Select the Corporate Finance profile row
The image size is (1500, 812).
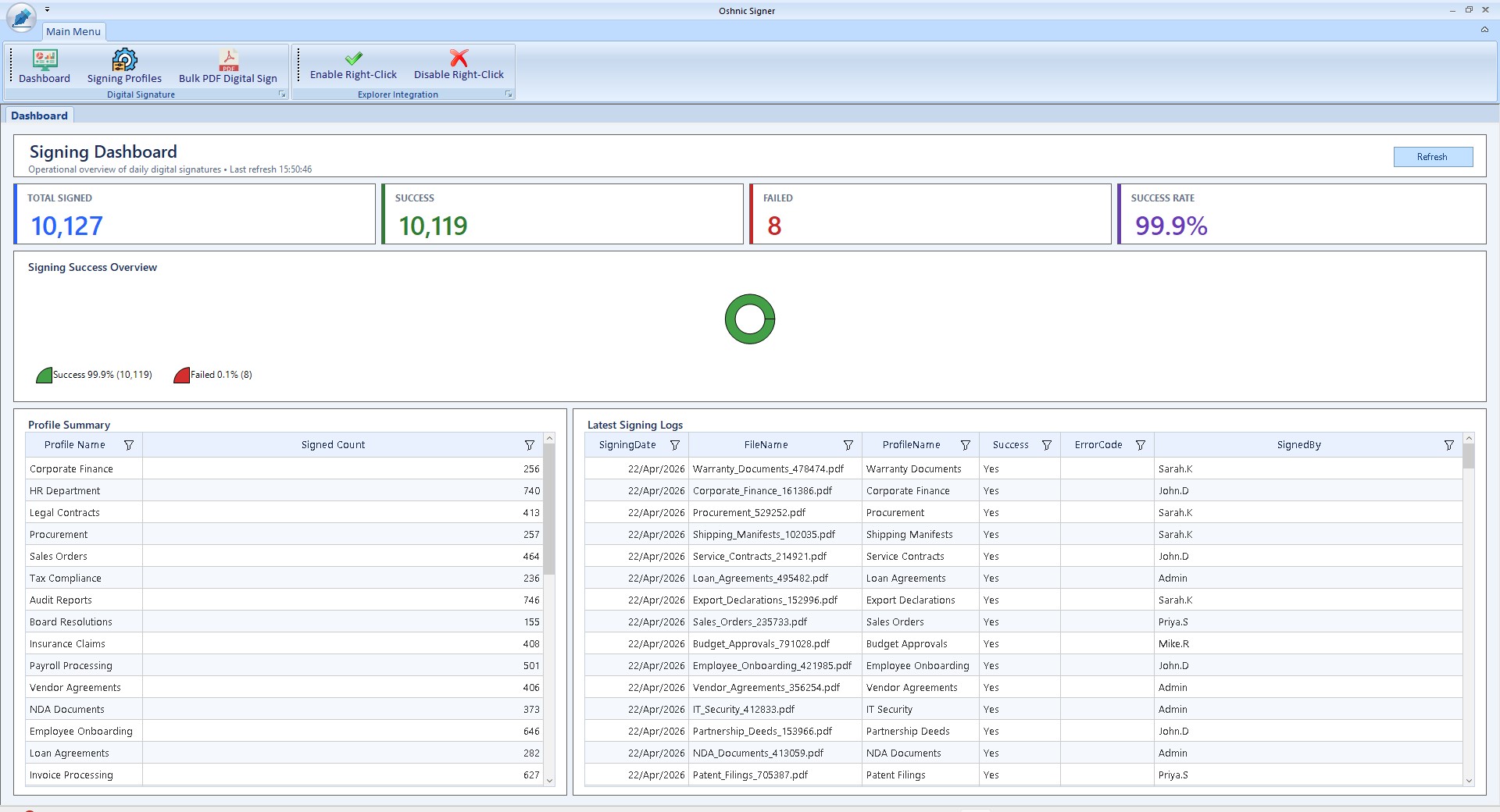click(284, 469)
